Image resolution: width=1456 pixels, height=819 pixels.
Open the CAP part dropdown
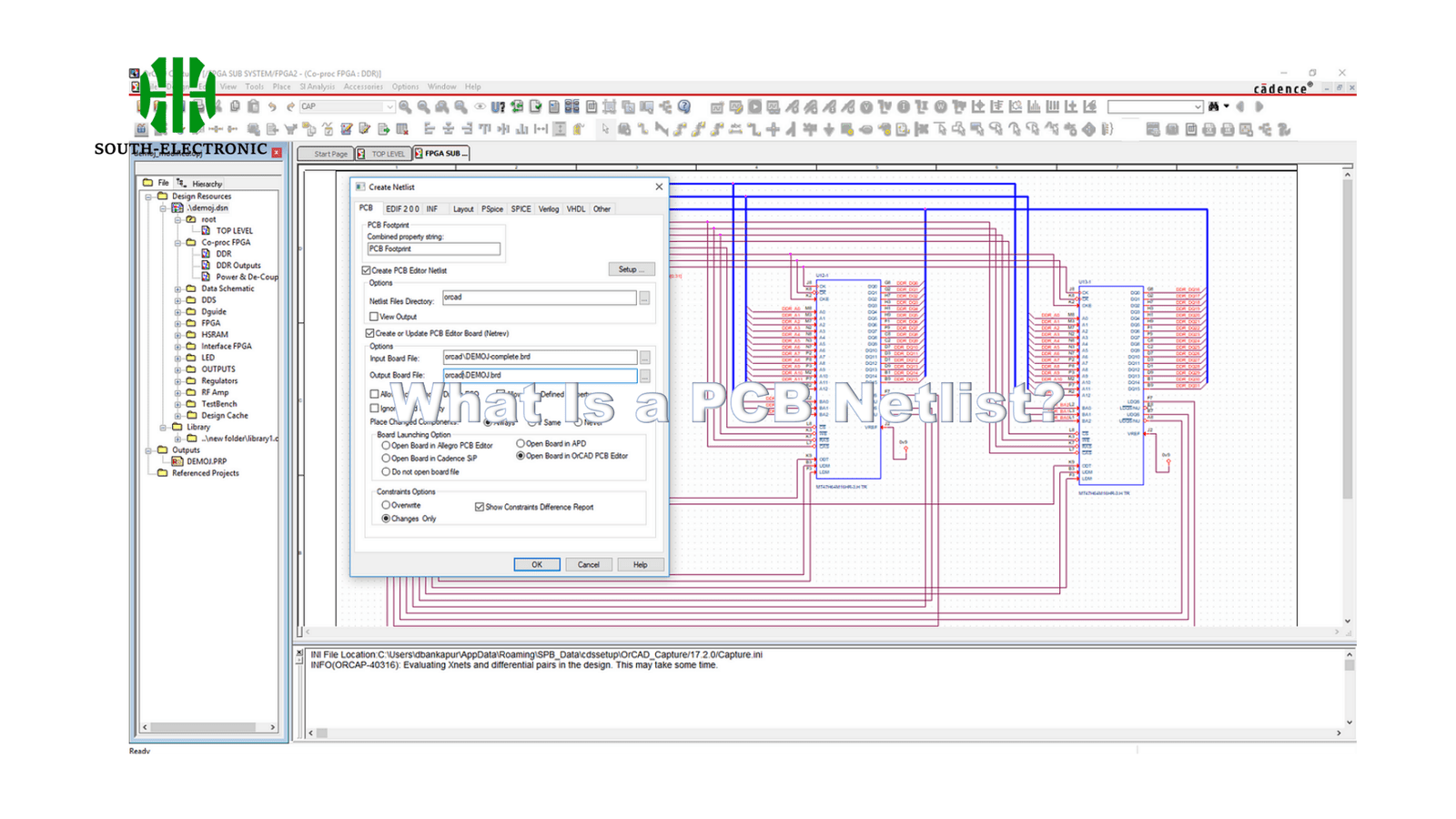(x=389, y=107)
